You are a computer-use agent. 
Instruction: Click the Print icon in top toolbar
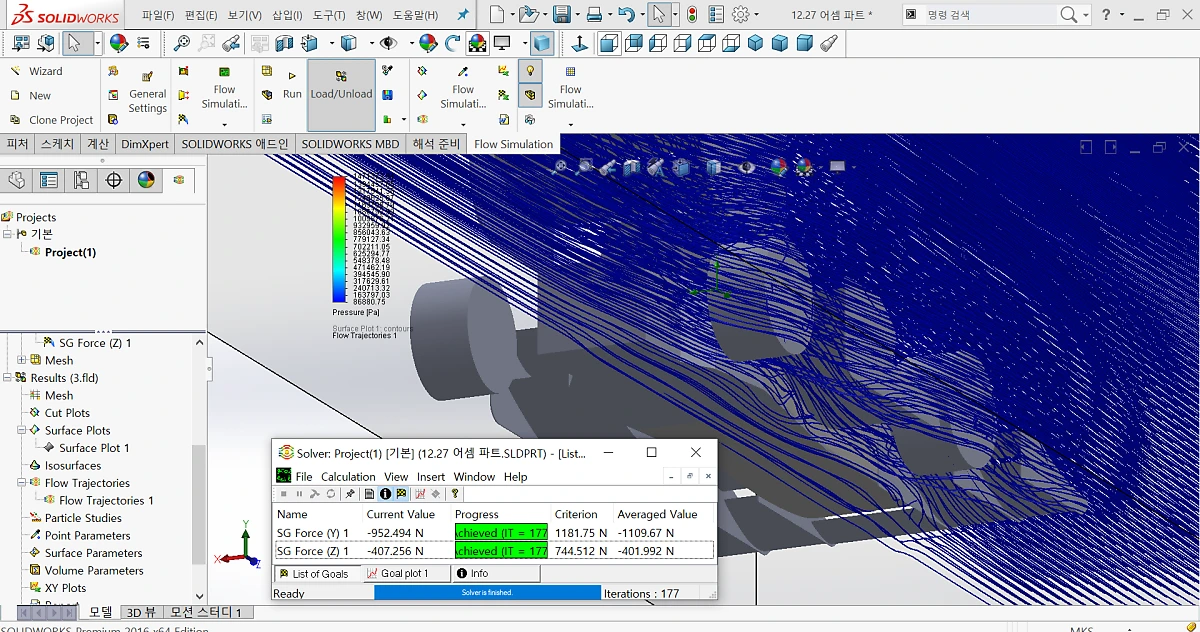[x=594, y=15]
